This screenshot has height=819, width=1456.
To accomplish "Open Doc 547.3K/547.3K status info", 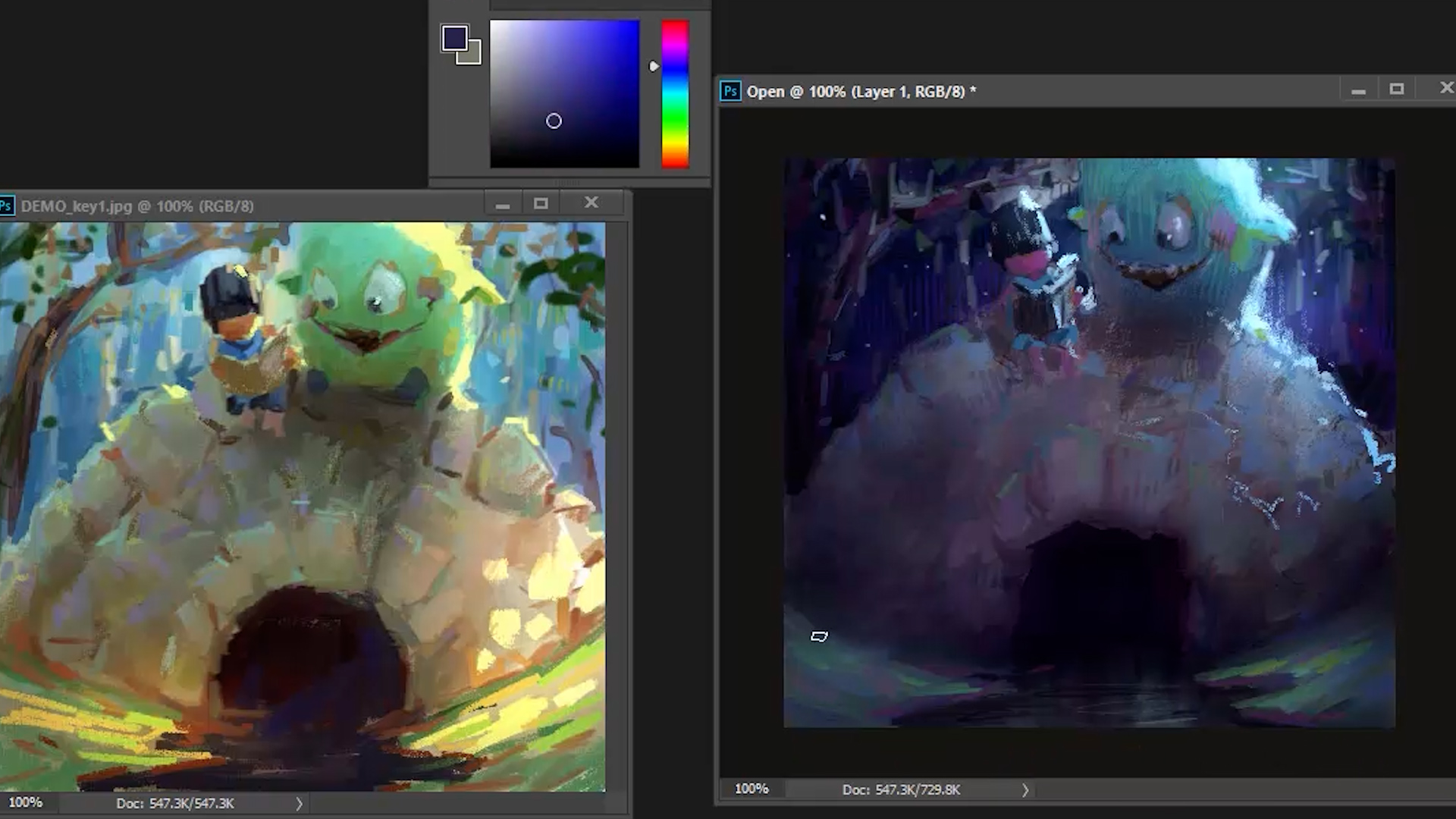I will pos(175,803).
